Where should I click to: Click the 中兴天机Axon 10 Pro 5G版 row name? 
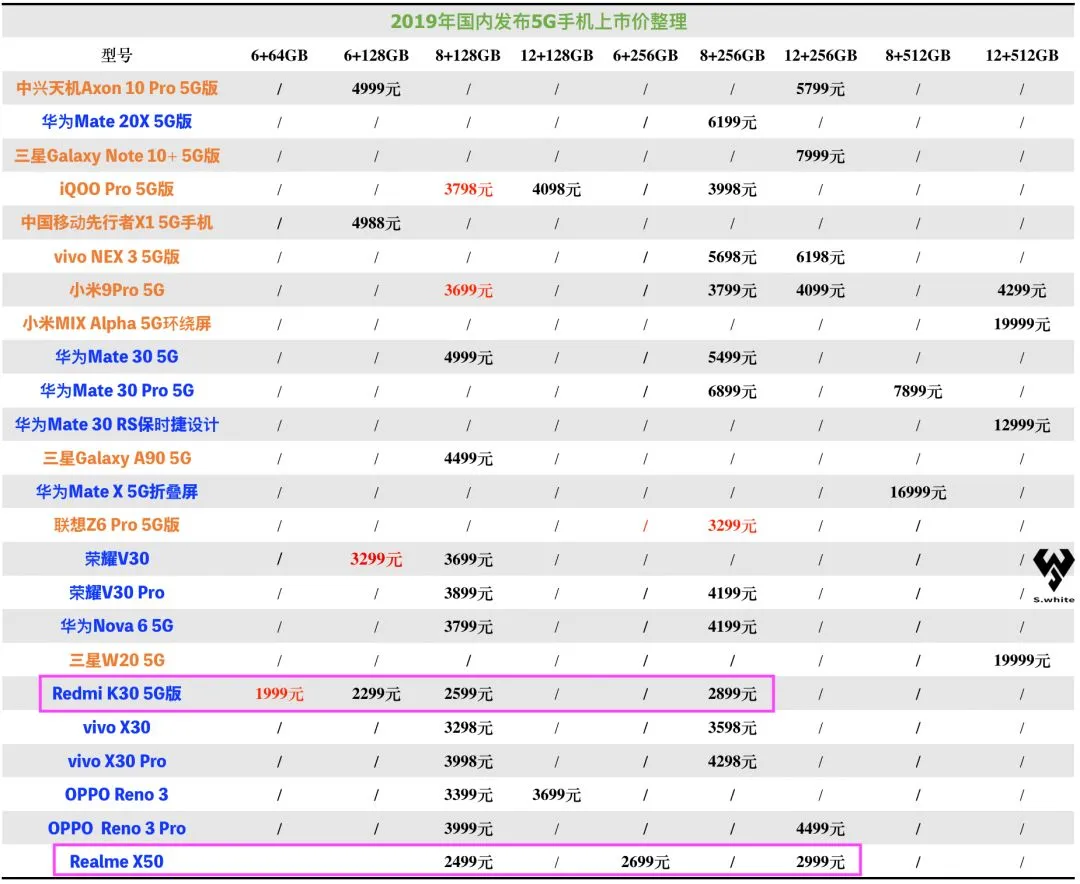(117, 88)
